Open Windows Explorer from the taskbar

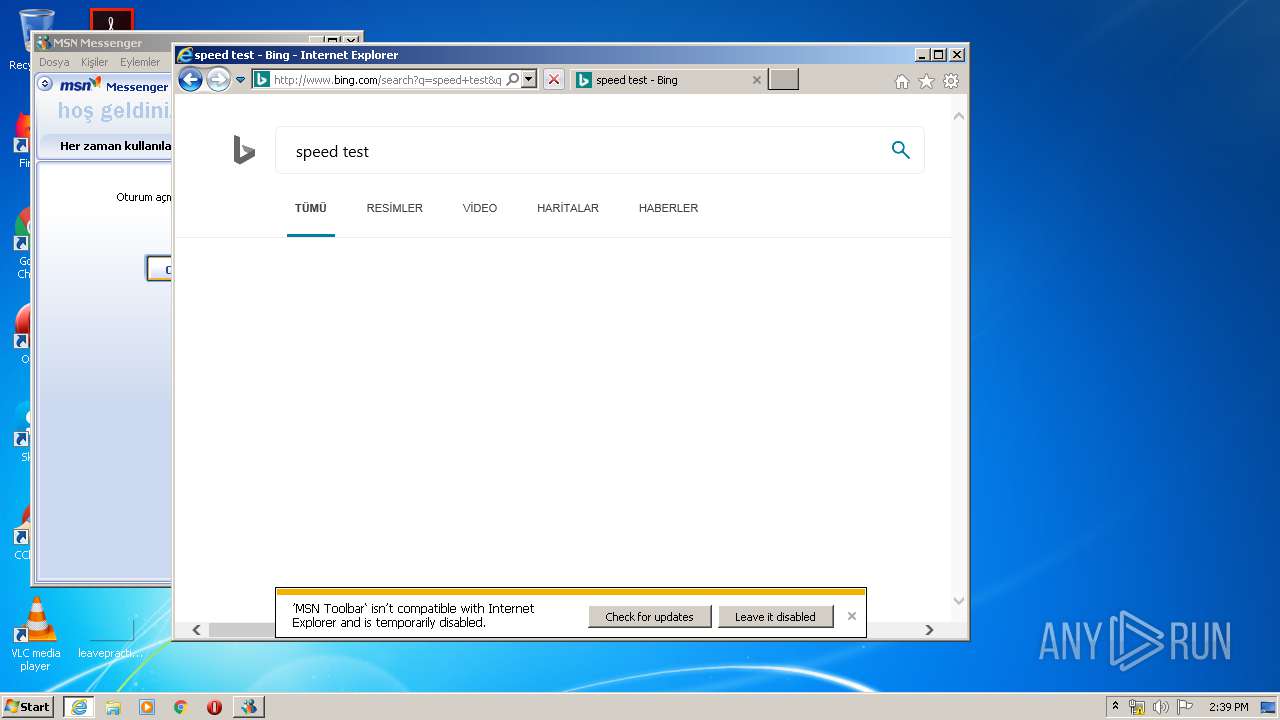[113, 707]
